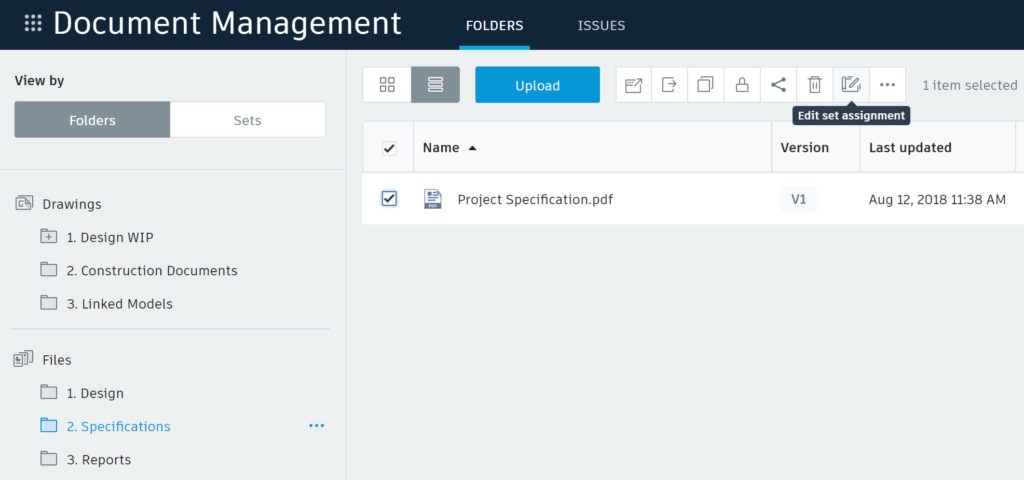Image resolution: width=1024 pixels, height=480 pixels.
Task: Switch to the ISSUES tab
Action: (601, 25)
